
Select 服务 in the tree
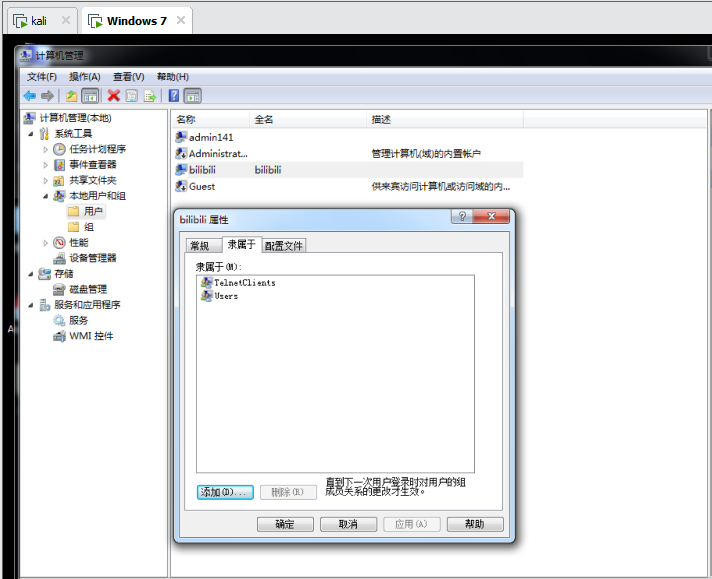78,321
